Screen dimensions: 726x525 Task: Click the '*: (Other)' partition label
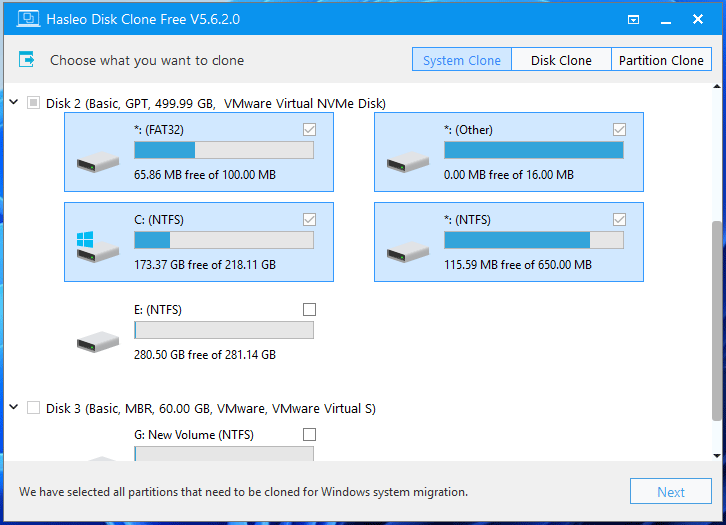click(468, 130)
